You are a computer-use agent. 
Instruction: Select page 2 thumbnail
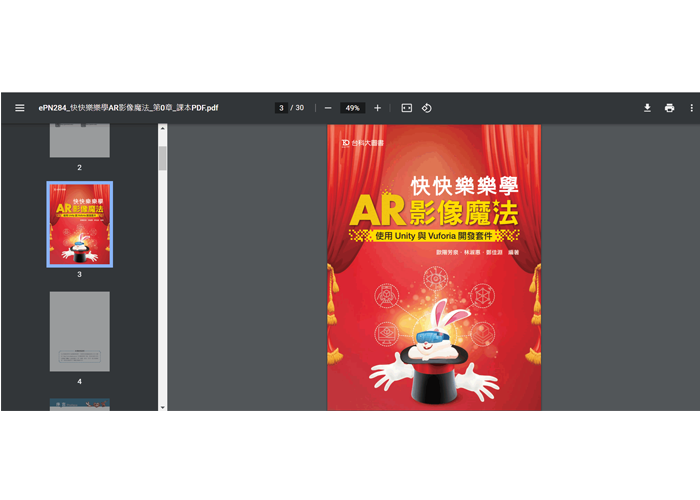[80, 141]
